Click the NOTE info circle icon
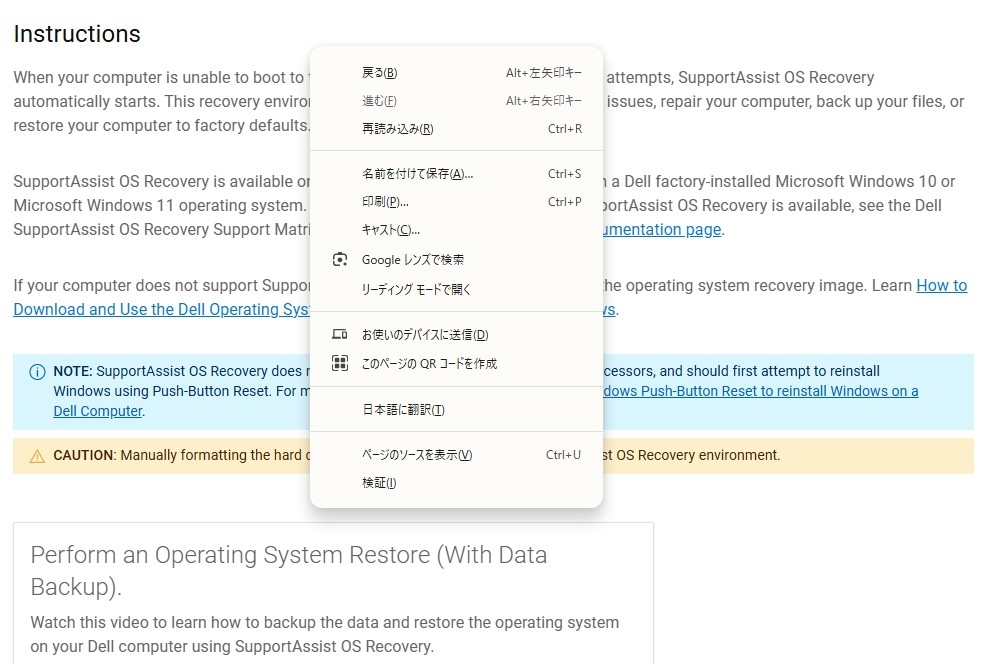This screenshot has width=988, height=664. tap(37, 372)
